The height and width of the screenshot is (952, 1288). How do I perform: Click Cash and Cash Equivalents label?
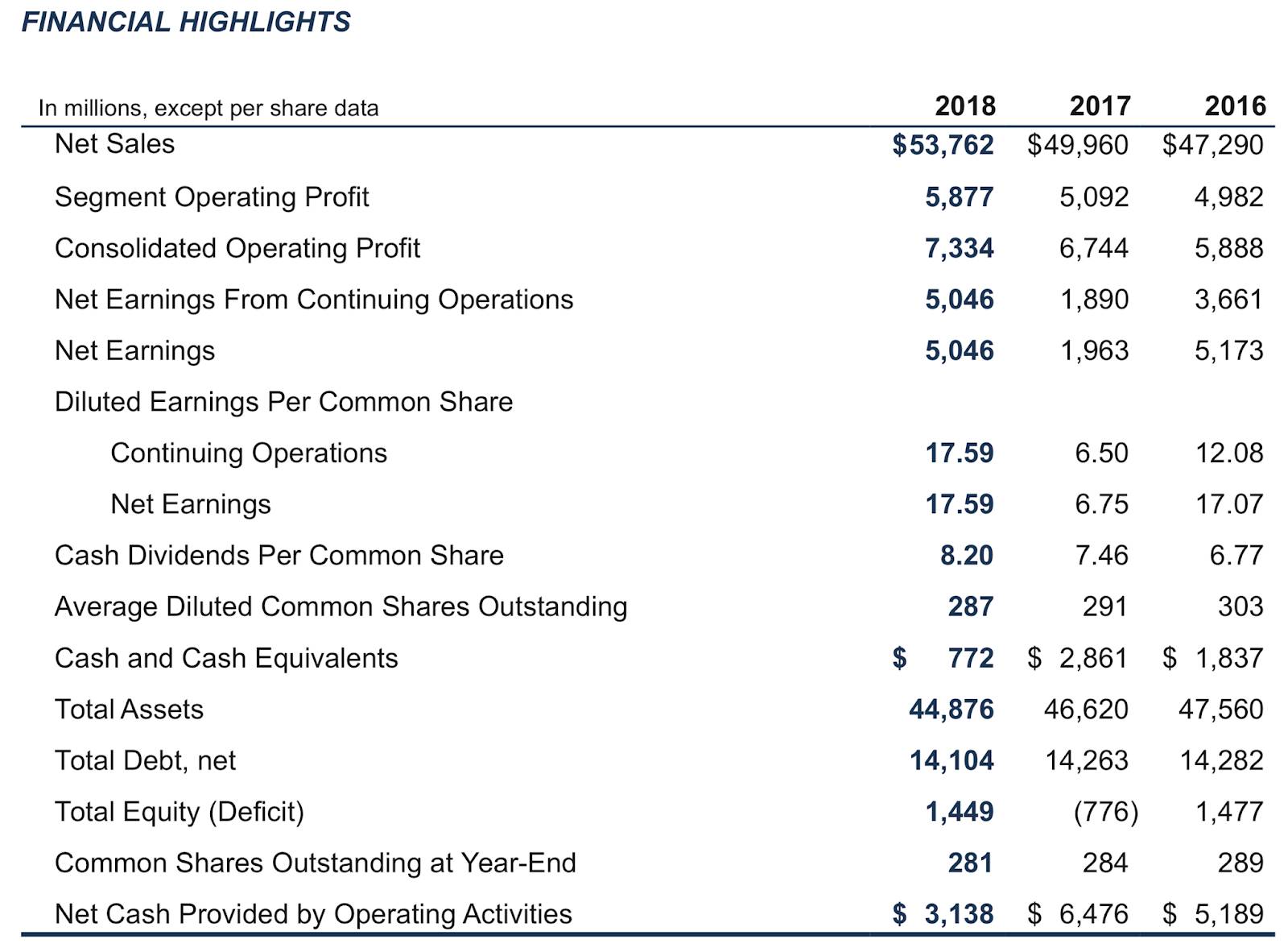pyautogui.click(x=226, y=658)
